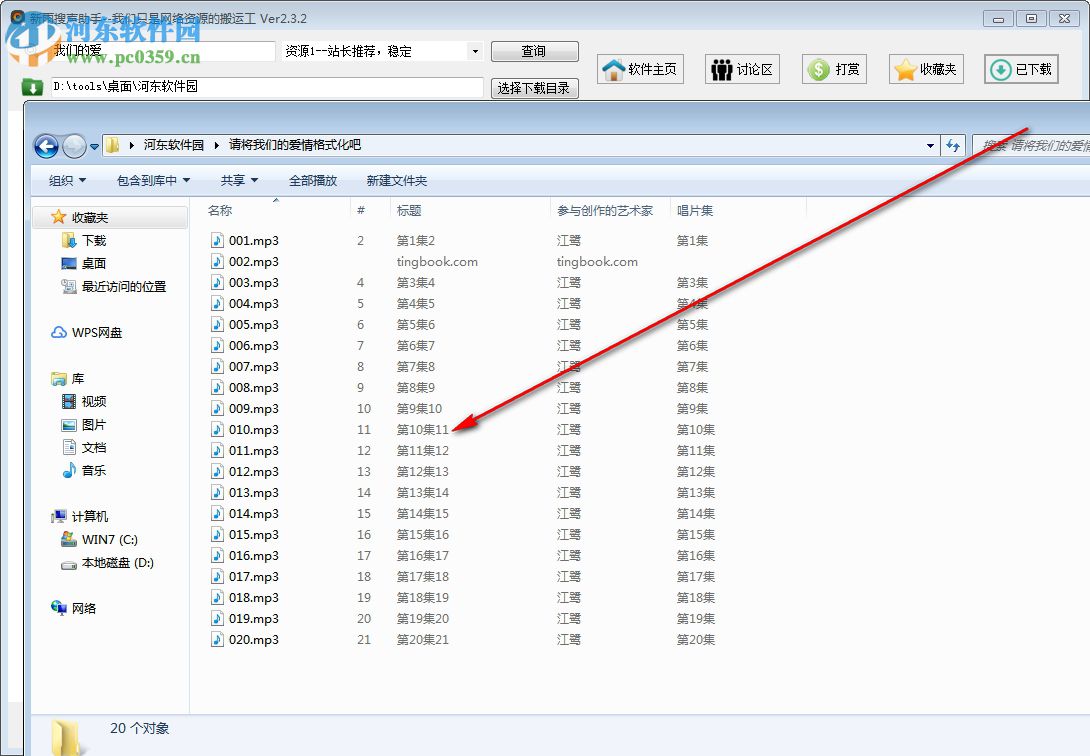Select file 010.mp3
The height and width of the screenshot is (756, 1090).
pyautogui.click(x=254, y=429)
